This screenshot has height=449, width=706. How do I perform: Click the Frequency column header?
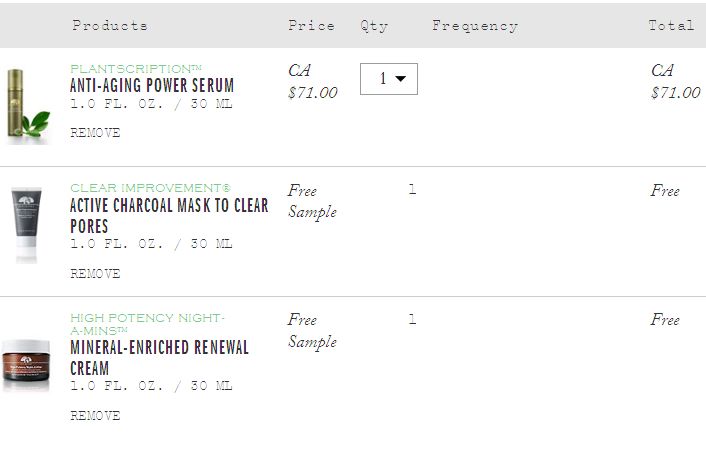pos(475,25)
